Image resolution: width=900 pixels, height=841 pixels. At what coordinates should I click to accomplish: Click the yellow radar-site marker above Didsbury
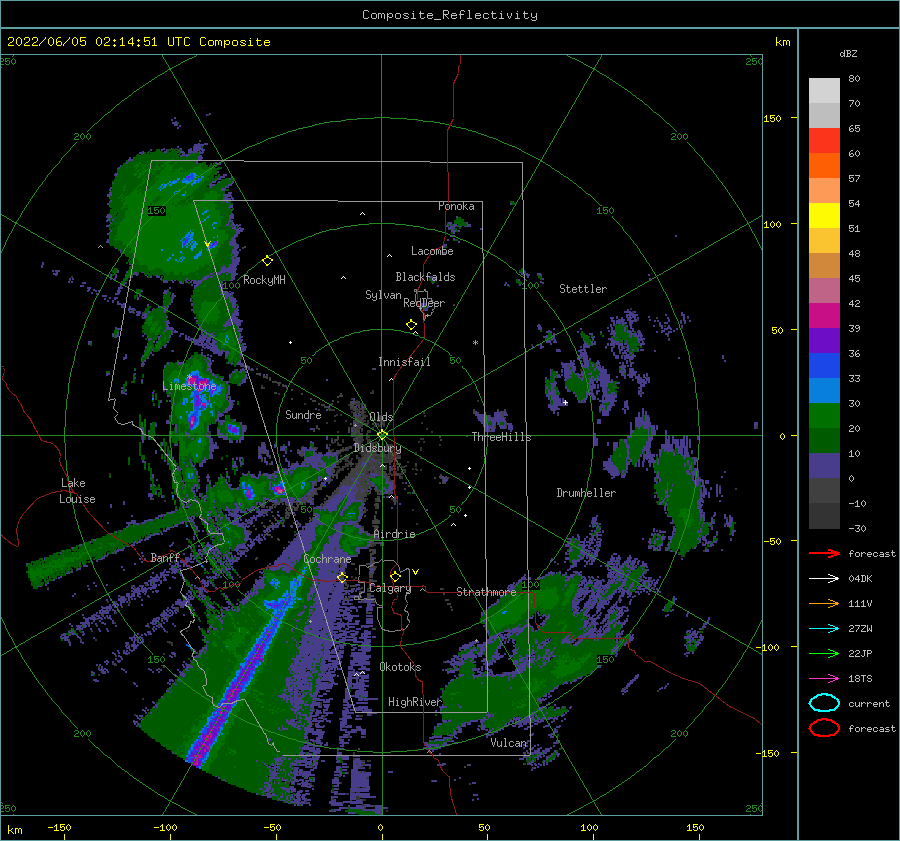382,435
